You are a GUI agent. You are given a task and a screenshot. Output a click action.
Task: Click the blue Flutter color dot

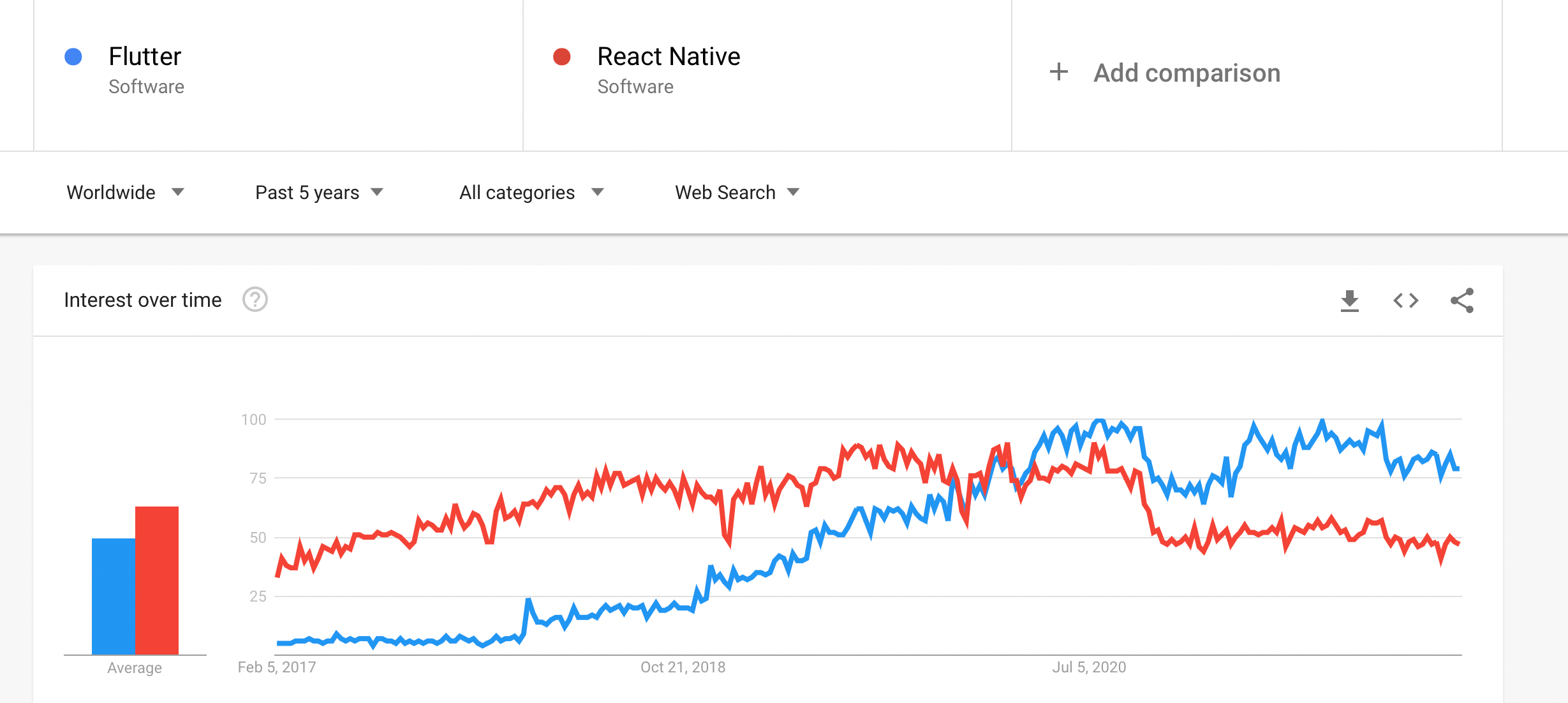tap(73, 57)
